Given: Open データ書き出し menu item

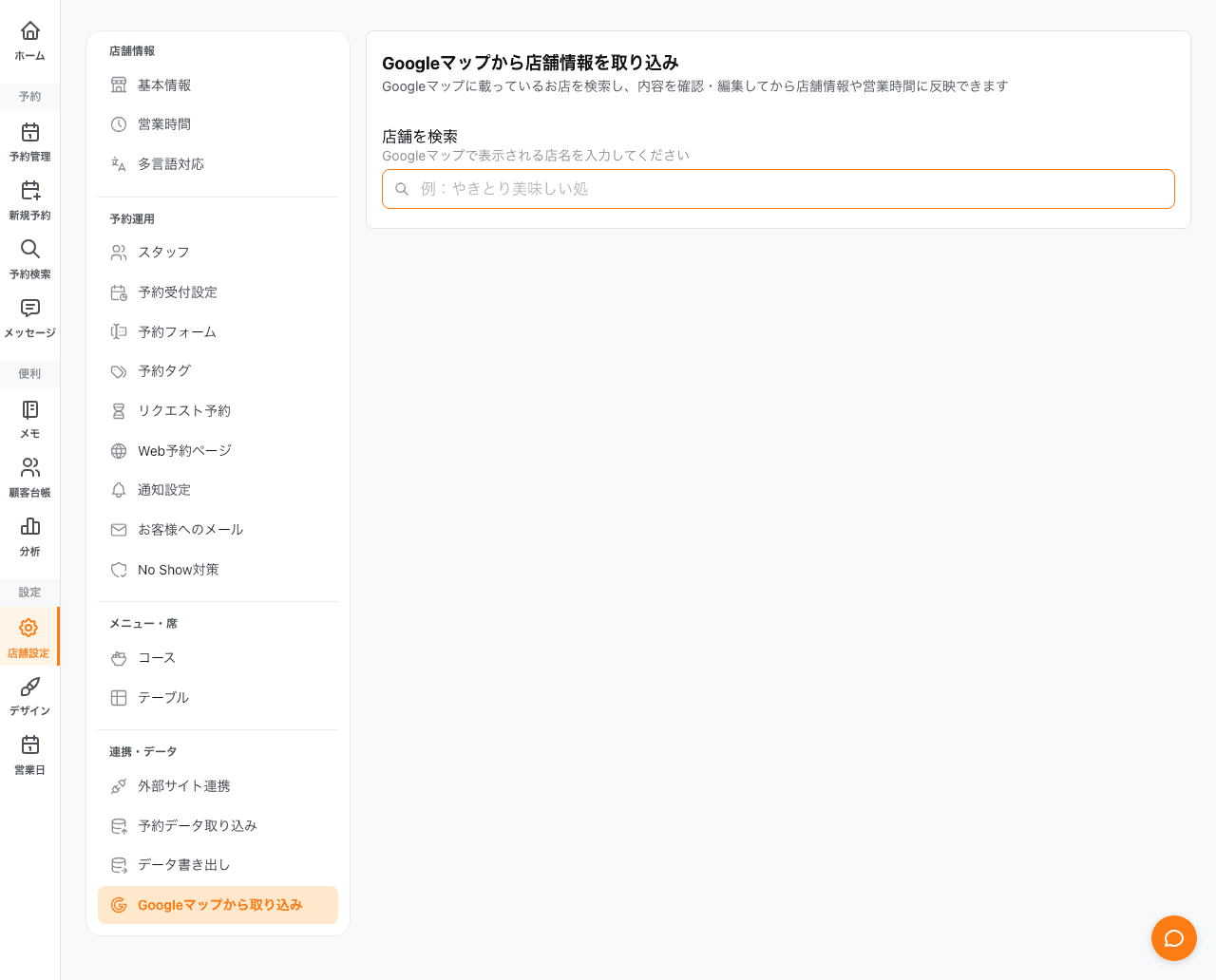Looking at the screenshot, I should [218, 865].
